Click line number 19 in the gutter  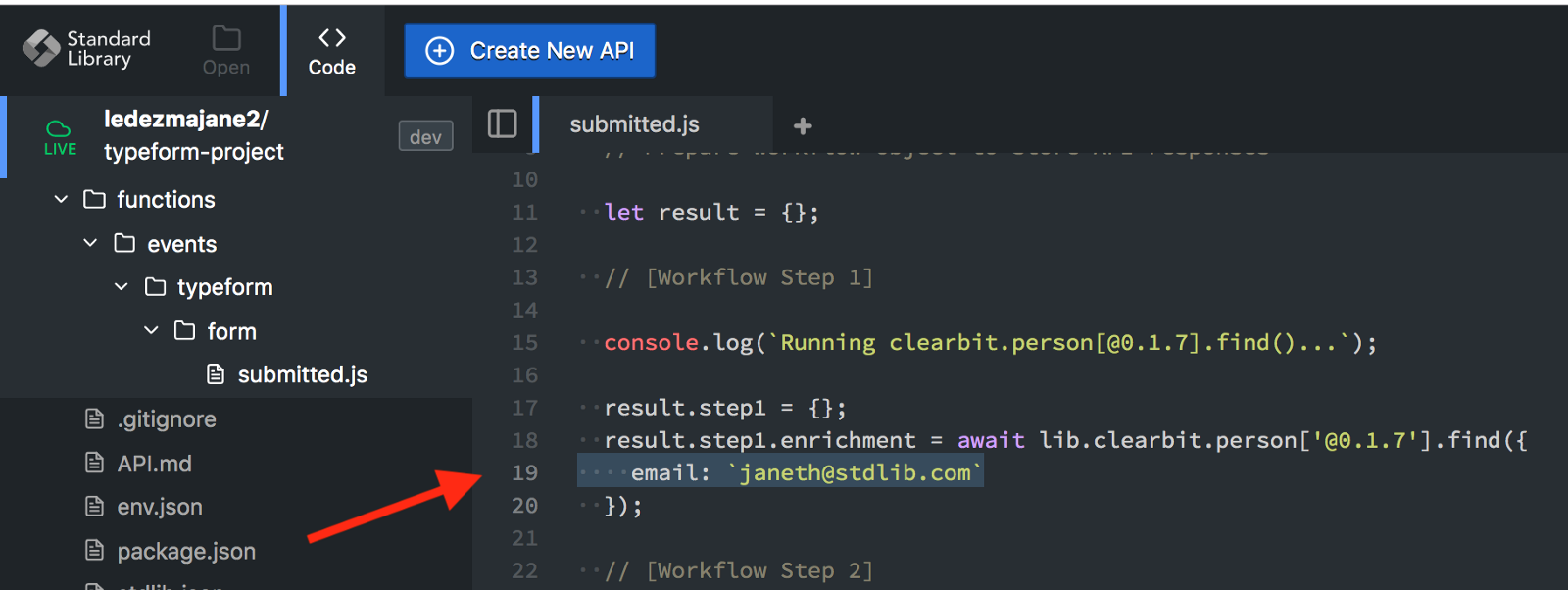tap(525, 473)
